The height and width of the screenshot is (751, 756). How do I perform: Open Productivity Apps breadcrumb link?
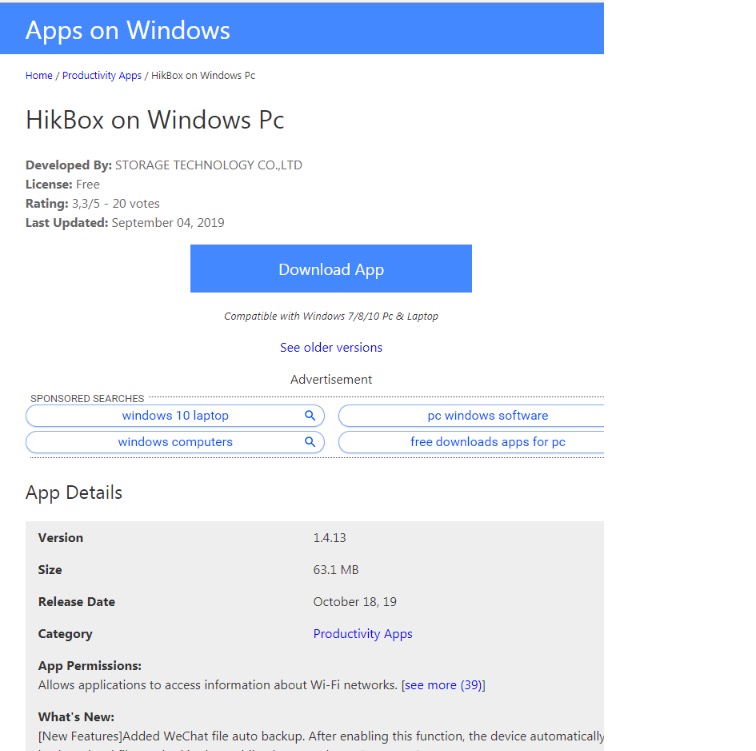(102, 76)
